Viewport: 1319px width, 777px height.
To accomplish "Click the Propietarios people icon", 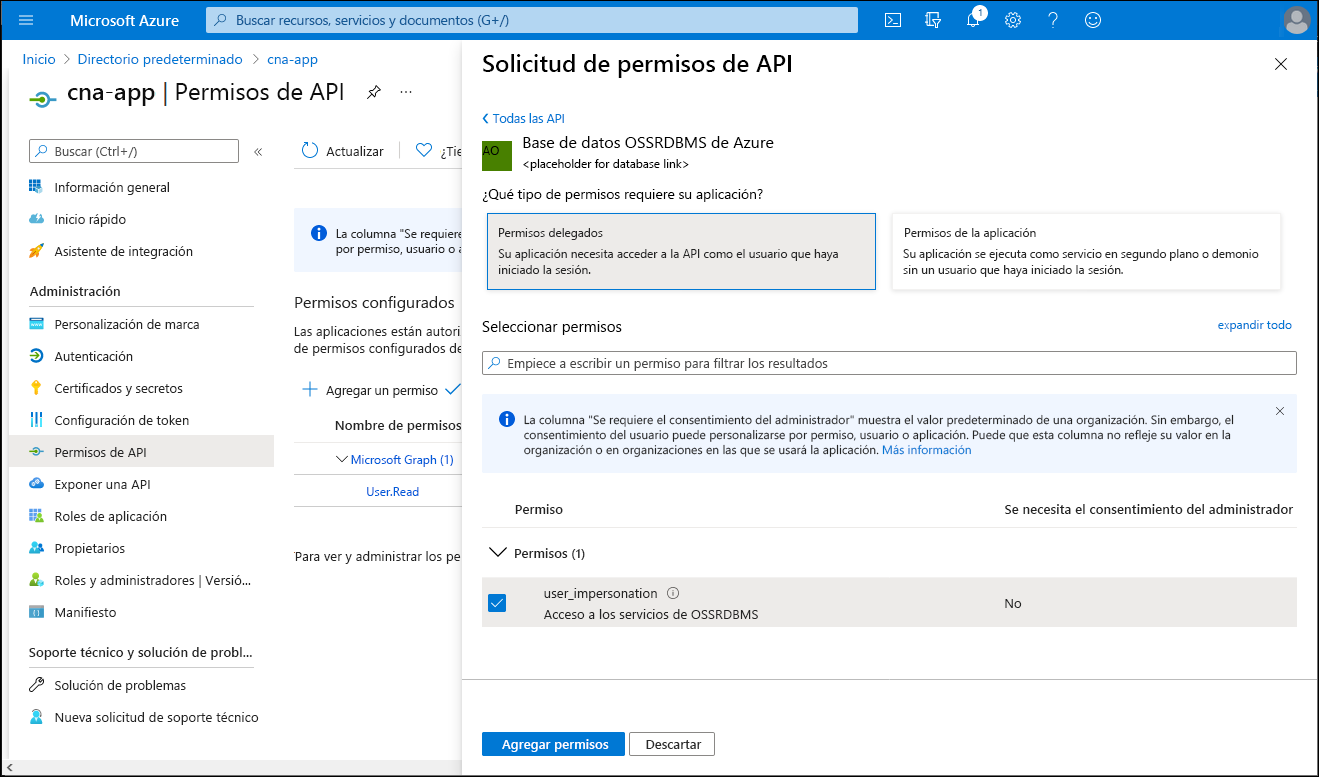I will tap(36, 548).
